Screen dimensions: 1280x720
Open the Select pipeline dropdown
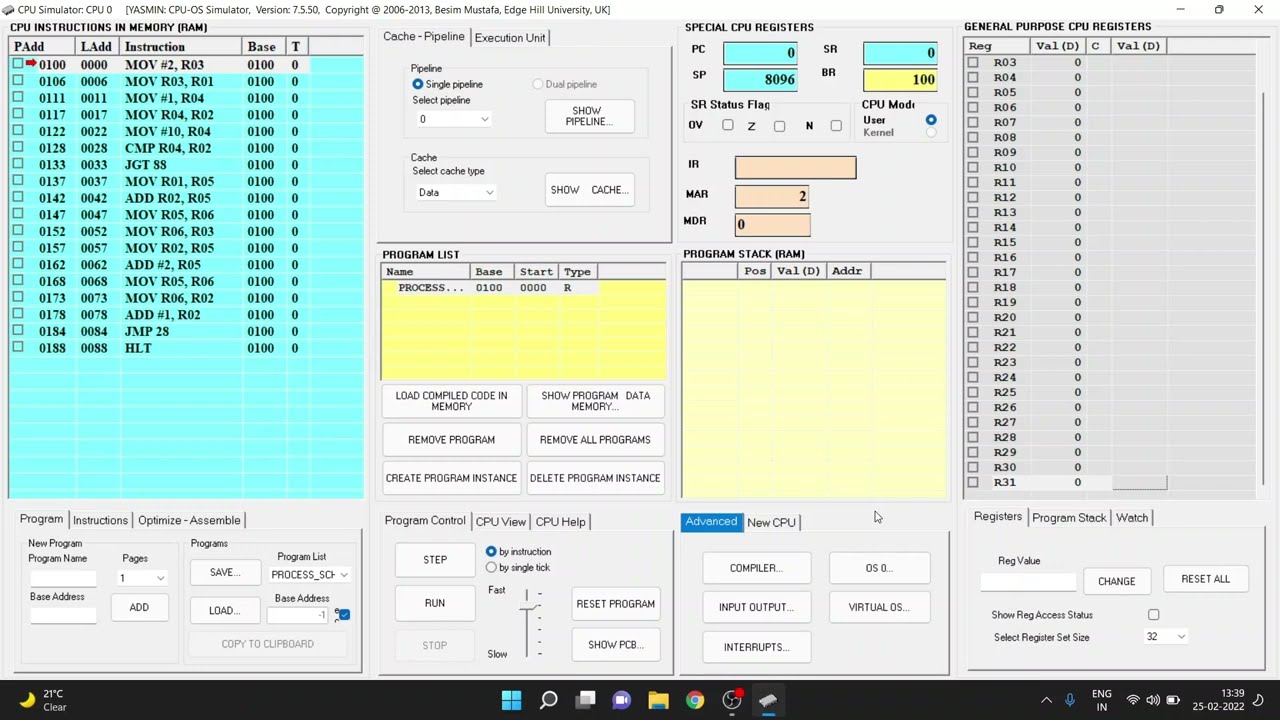[453, 119]
